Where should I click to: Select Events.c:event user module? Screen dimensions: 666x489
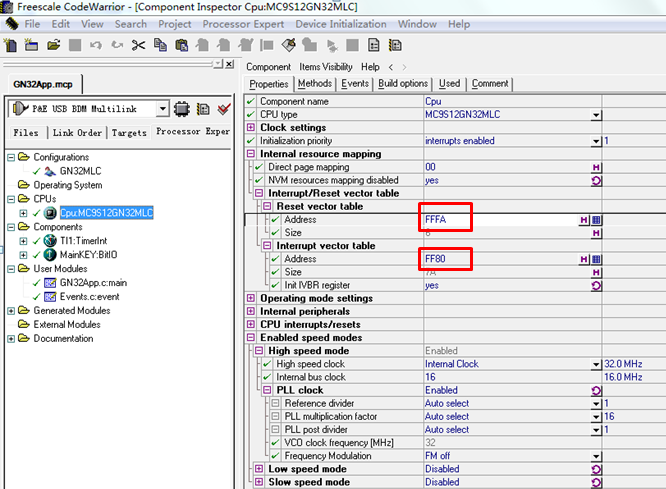(x=89, y=297)
